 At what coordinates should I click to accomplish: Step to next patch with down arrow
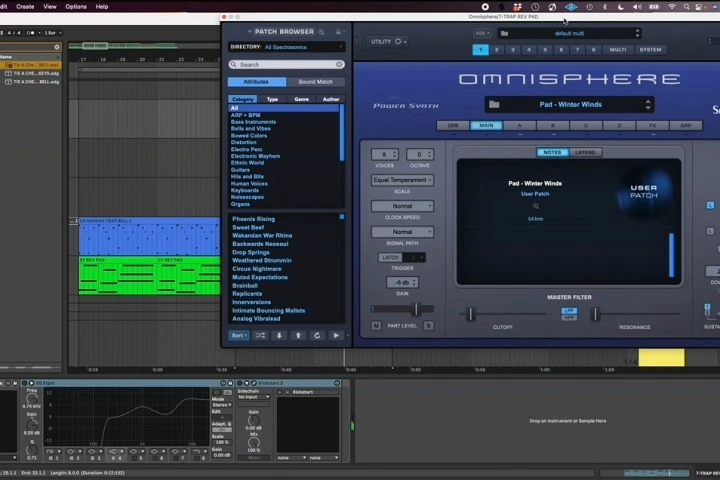[x=279, y=335]
